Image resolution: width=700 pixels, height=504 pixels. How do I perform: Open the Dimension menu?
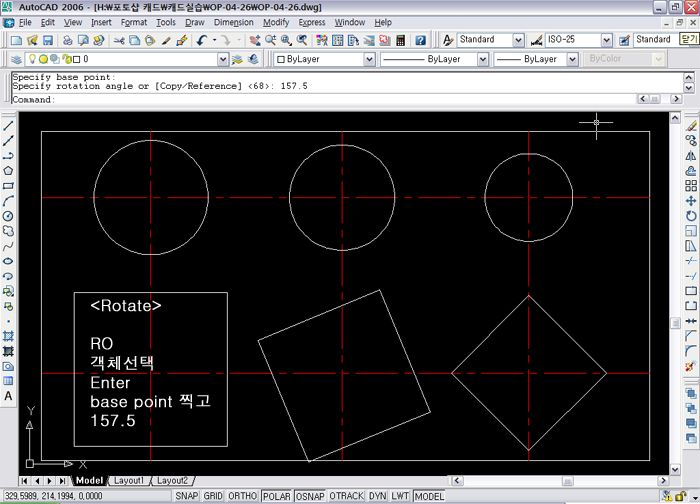pyautogui.click(x=233, y=22)
